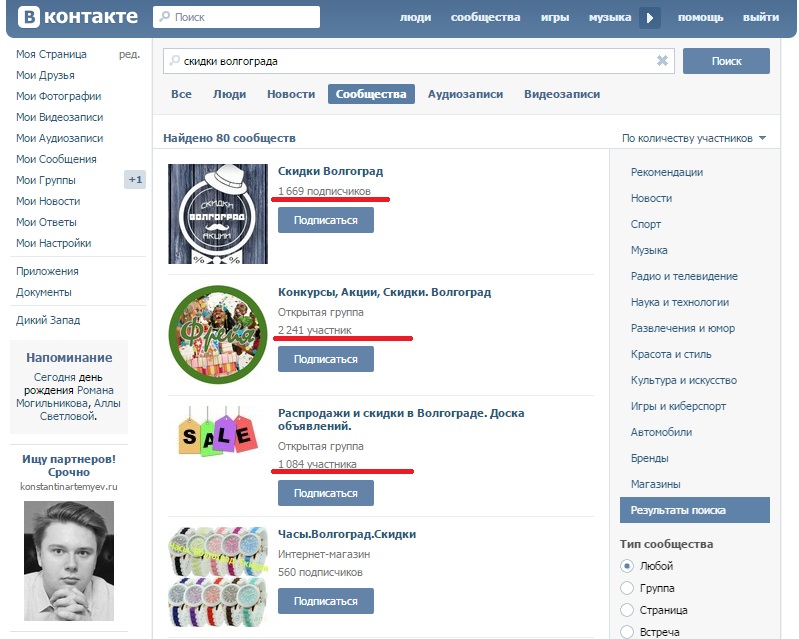The height and width of the screenshot is (639, 799).
Task: Open Мои Аудиозаписи in sidebar
Action: point(60,138)
